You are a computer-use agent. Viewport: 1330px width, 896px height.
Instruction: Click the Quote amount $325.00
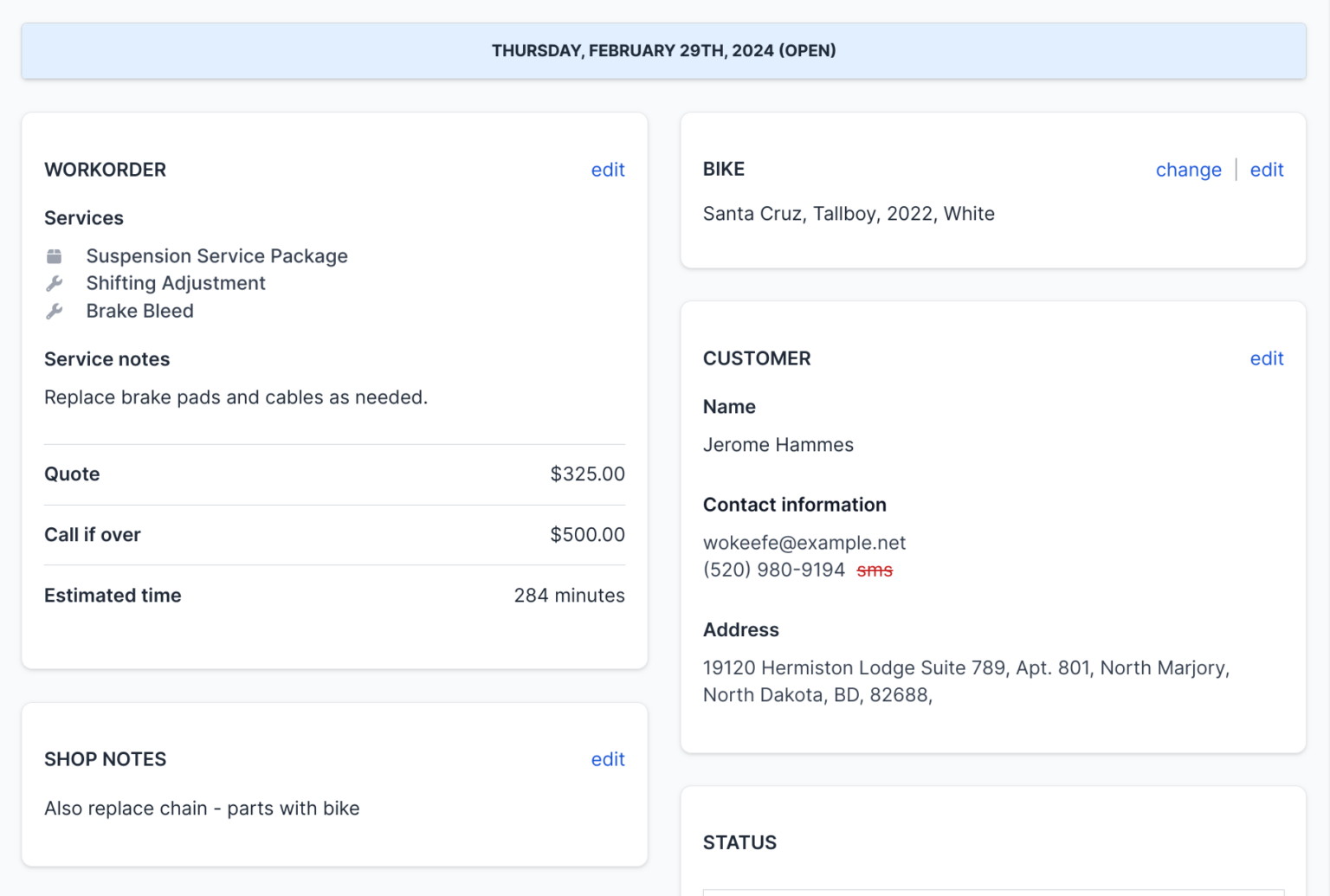(587, 474)
